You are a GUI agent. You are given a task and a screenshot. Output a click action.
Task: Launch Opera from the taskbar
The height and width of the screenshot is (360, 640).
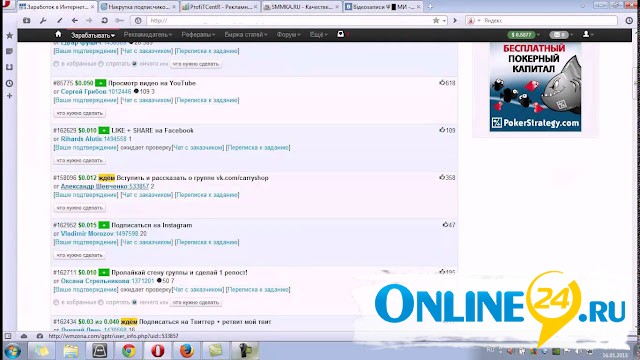click(x=158, y=351)
